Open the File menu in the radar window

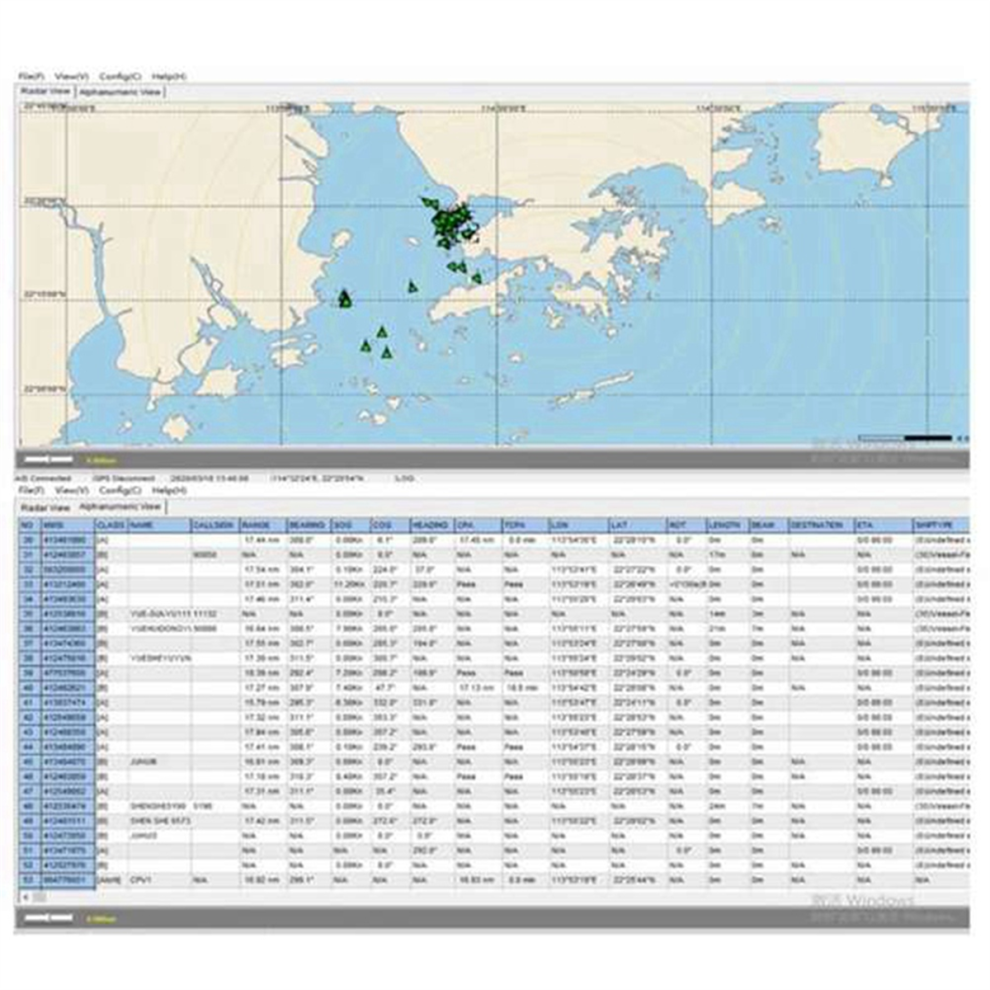pos(31,76)
